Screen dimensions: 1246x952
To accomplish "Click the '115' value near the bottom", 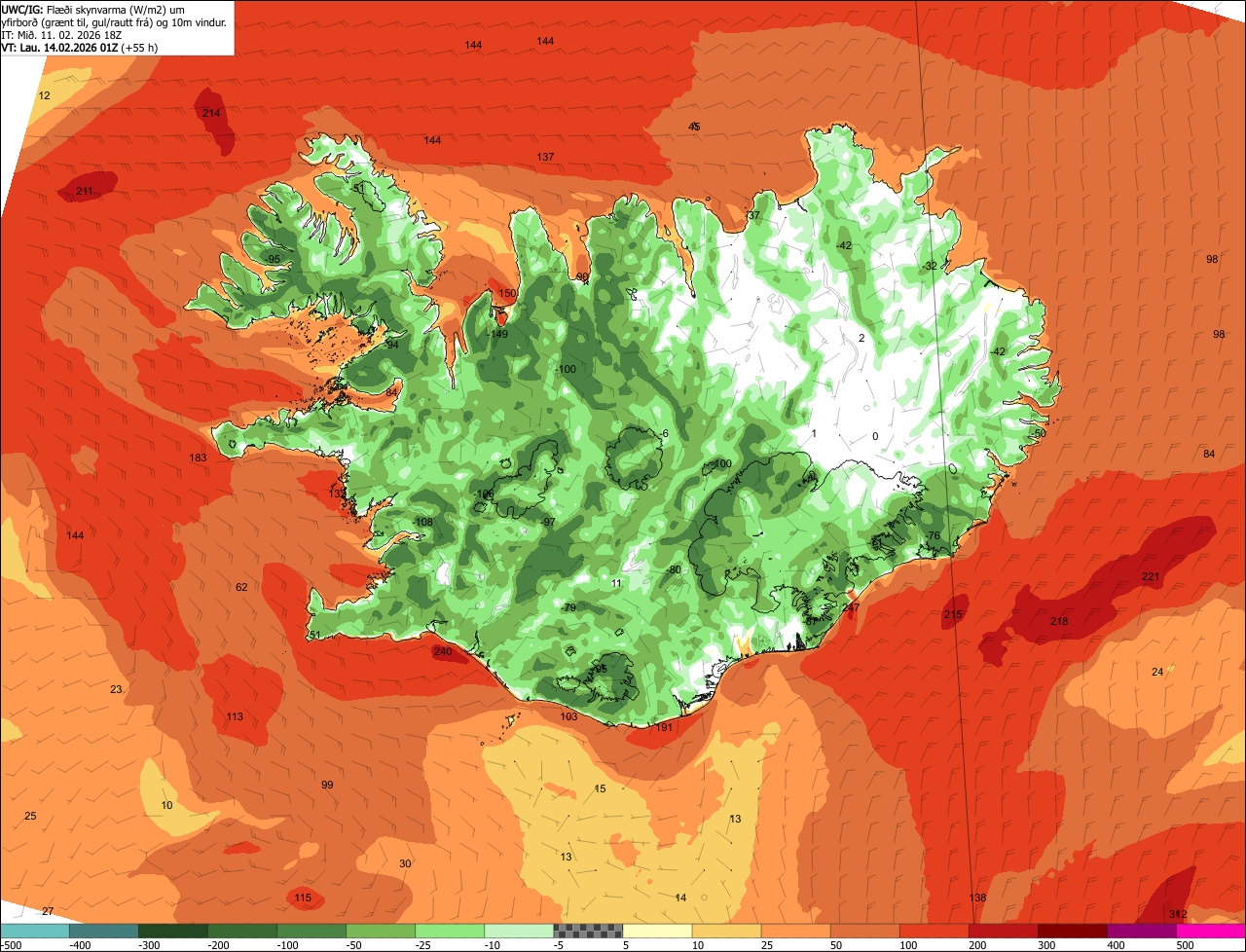I will 303,897.
